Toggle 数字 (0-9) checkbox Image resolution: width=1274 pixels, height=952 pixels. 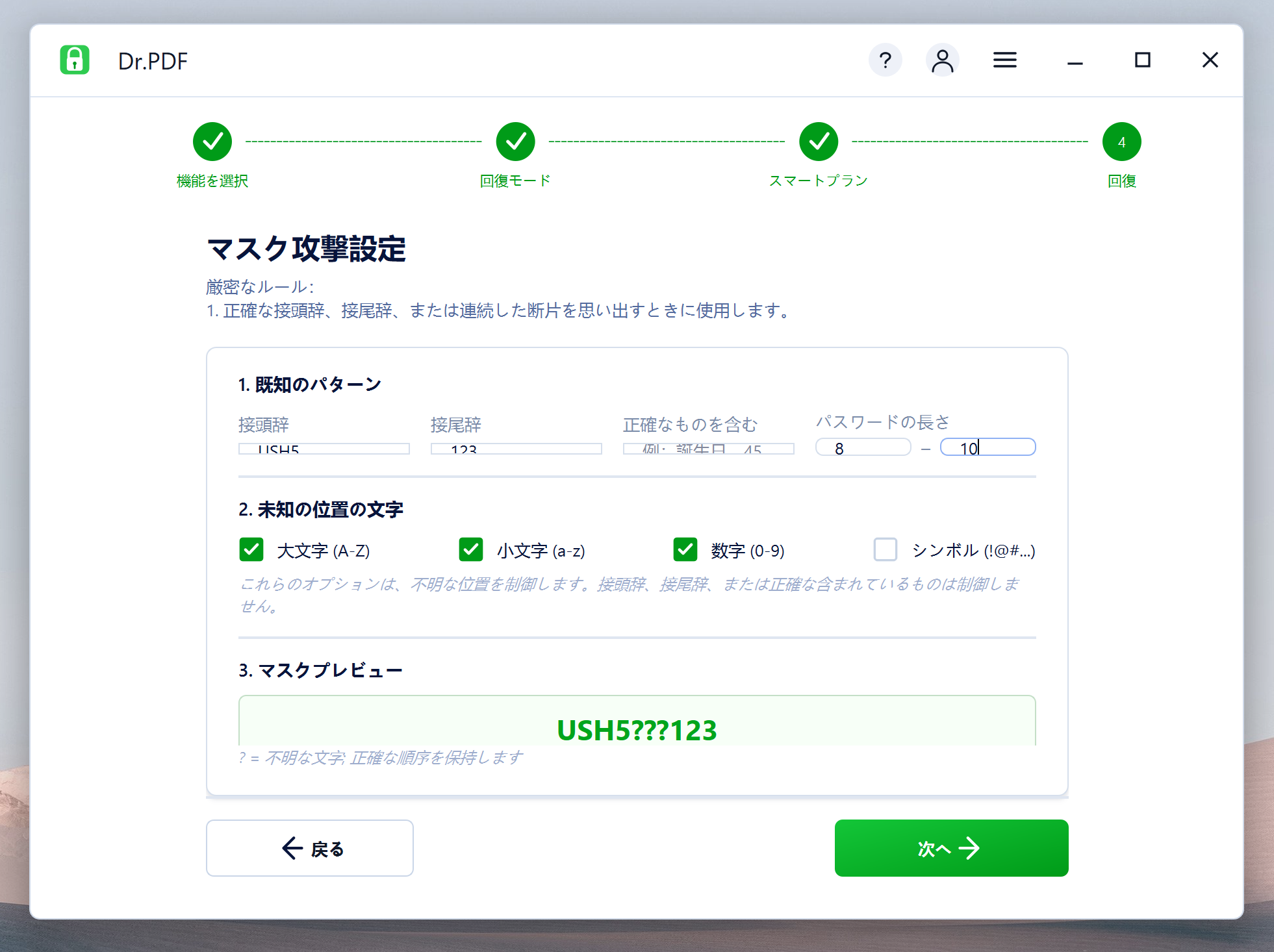685,549
